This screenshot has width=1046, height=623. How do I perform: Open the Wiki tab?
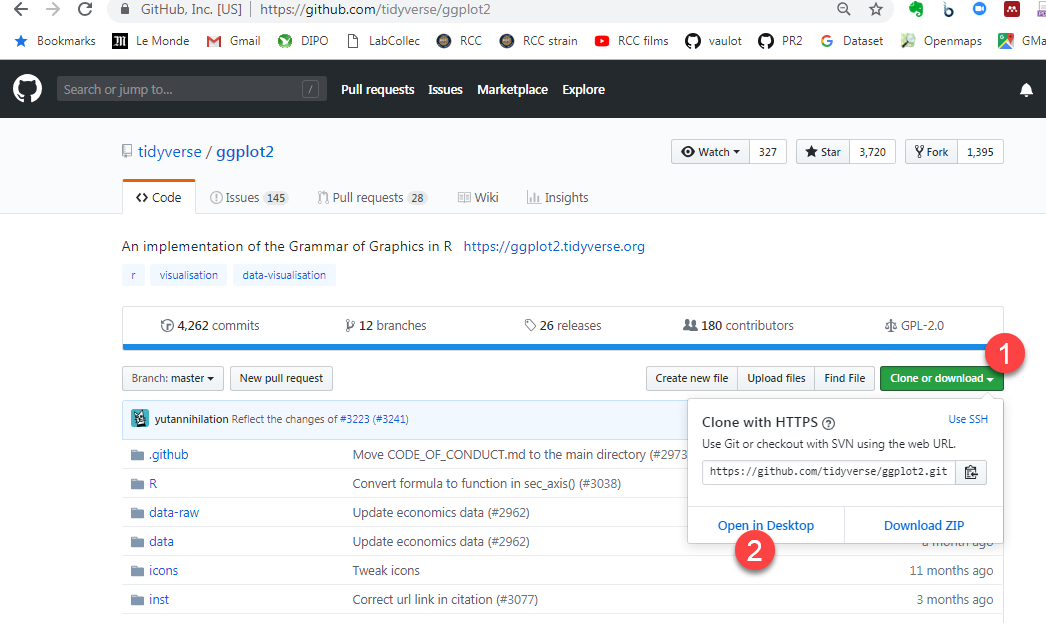[478, 197]
